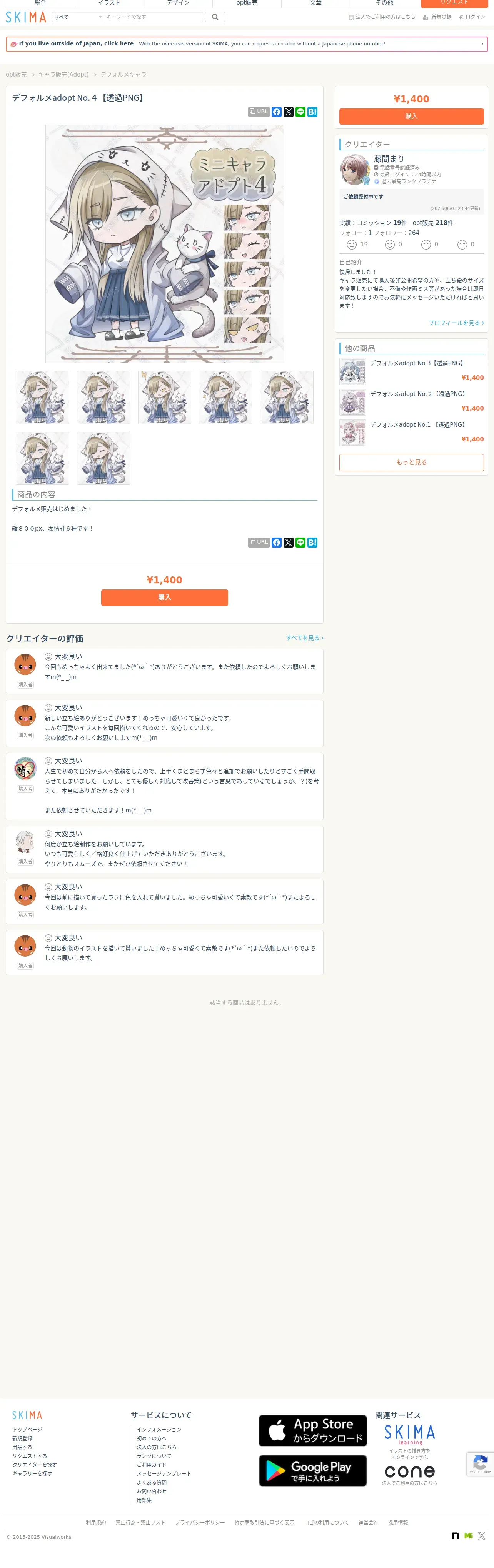Share to Hatena Bookmark using top icon
The image size is (494, 1568).
[x=312, y=112]
